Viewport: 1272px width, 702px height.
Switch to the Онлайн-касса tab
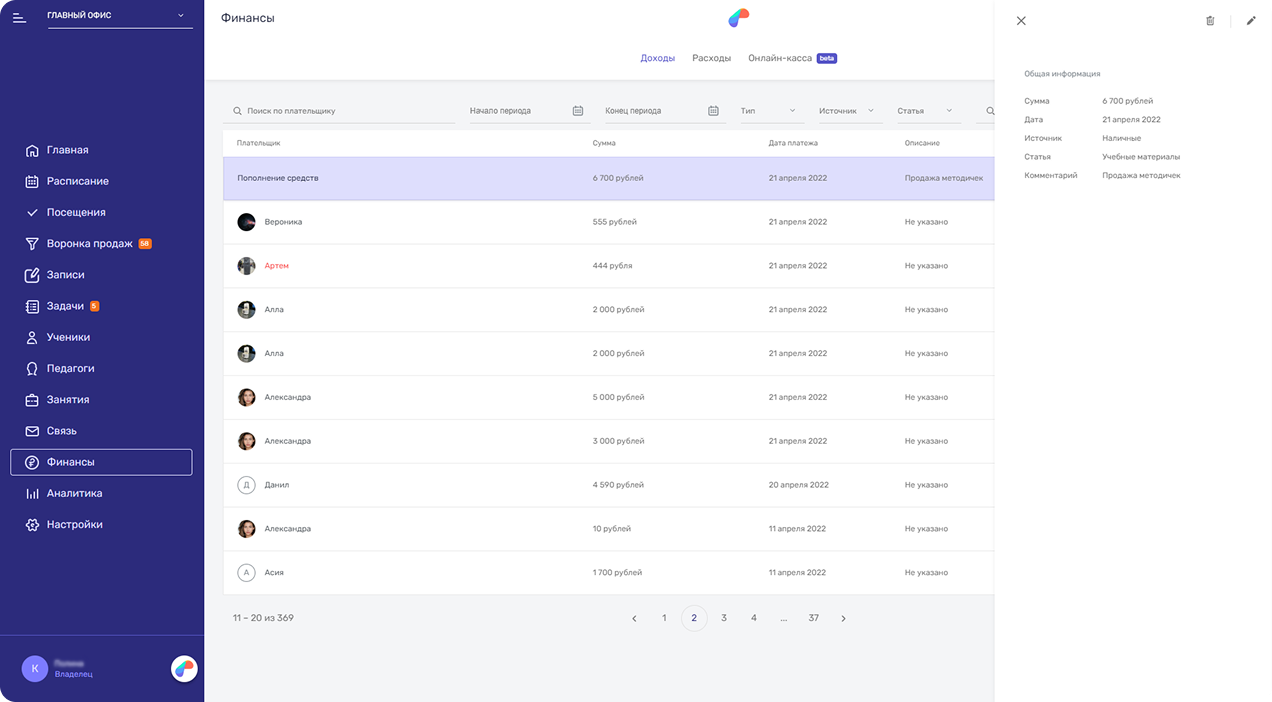point(780,58)
